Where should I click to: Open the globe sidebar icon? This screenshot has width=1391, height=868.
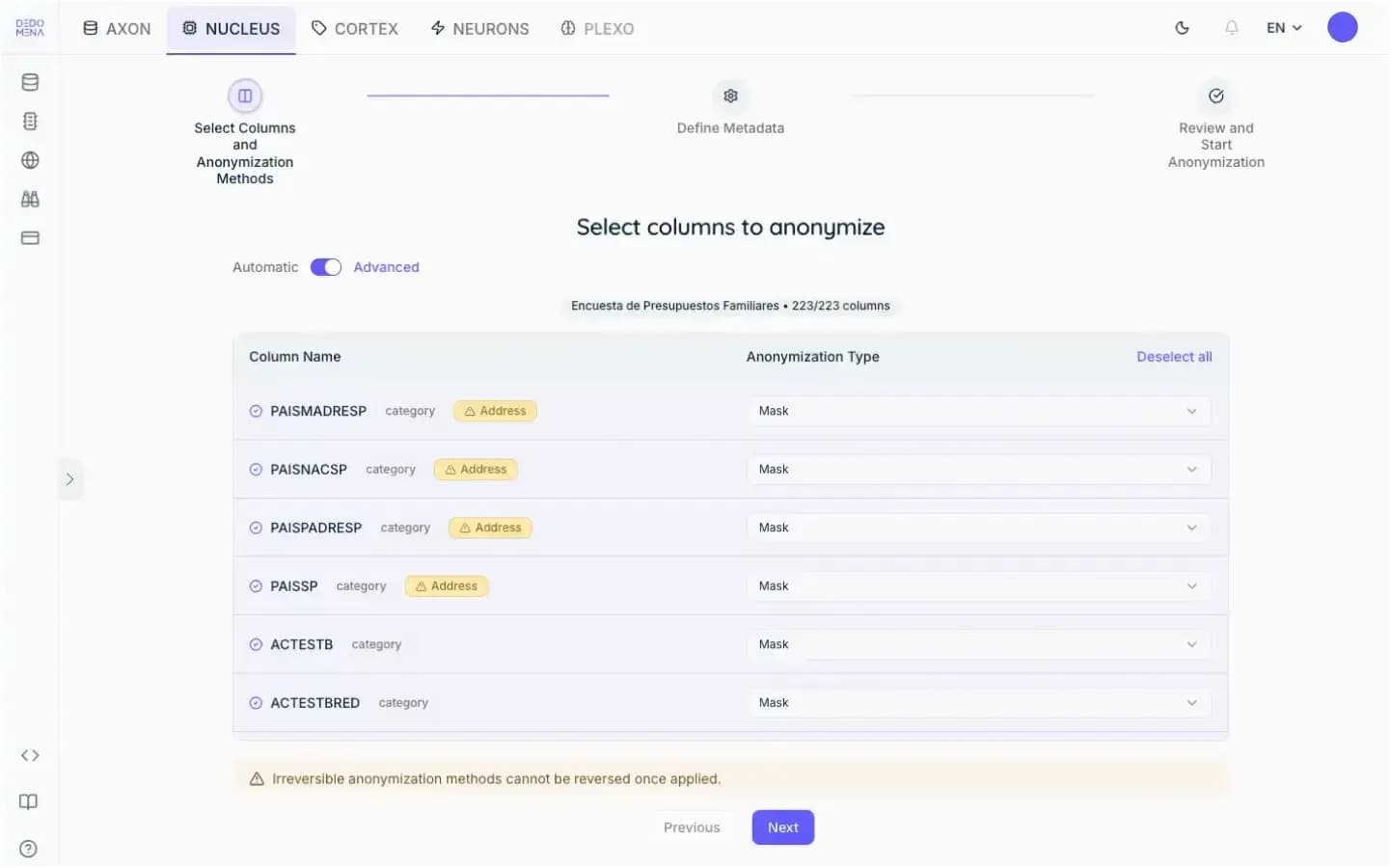[30, 160]
